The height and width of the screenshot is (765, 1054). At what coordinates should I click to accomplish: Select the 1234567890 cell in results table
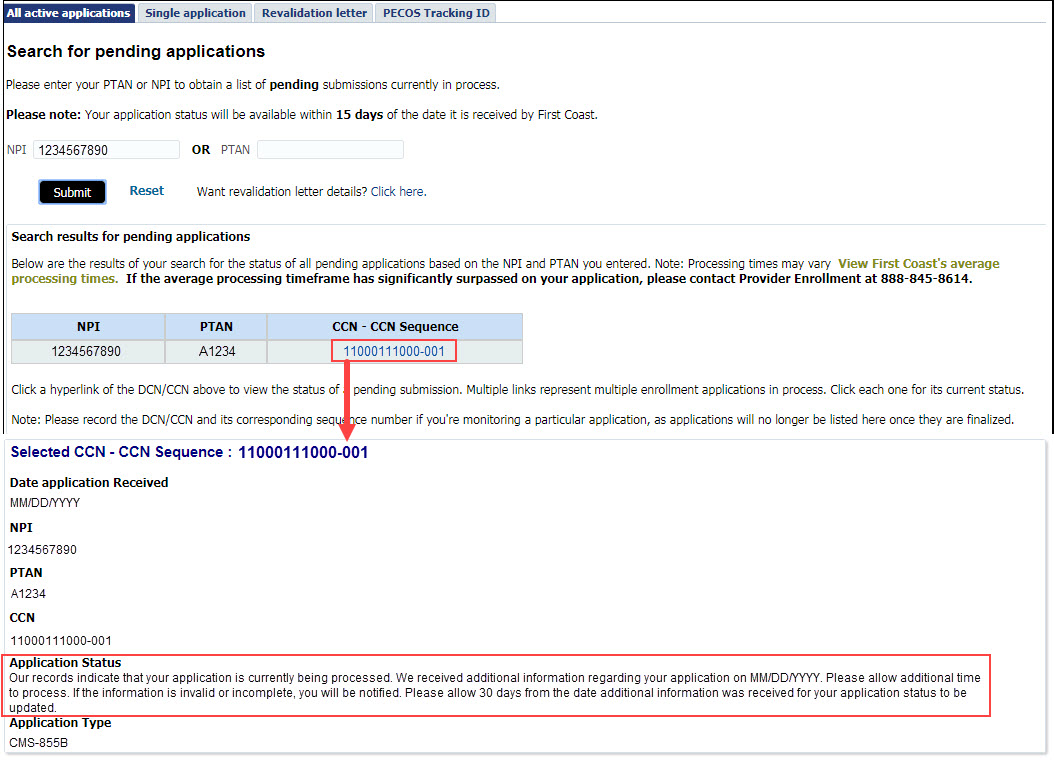(88, 351)
